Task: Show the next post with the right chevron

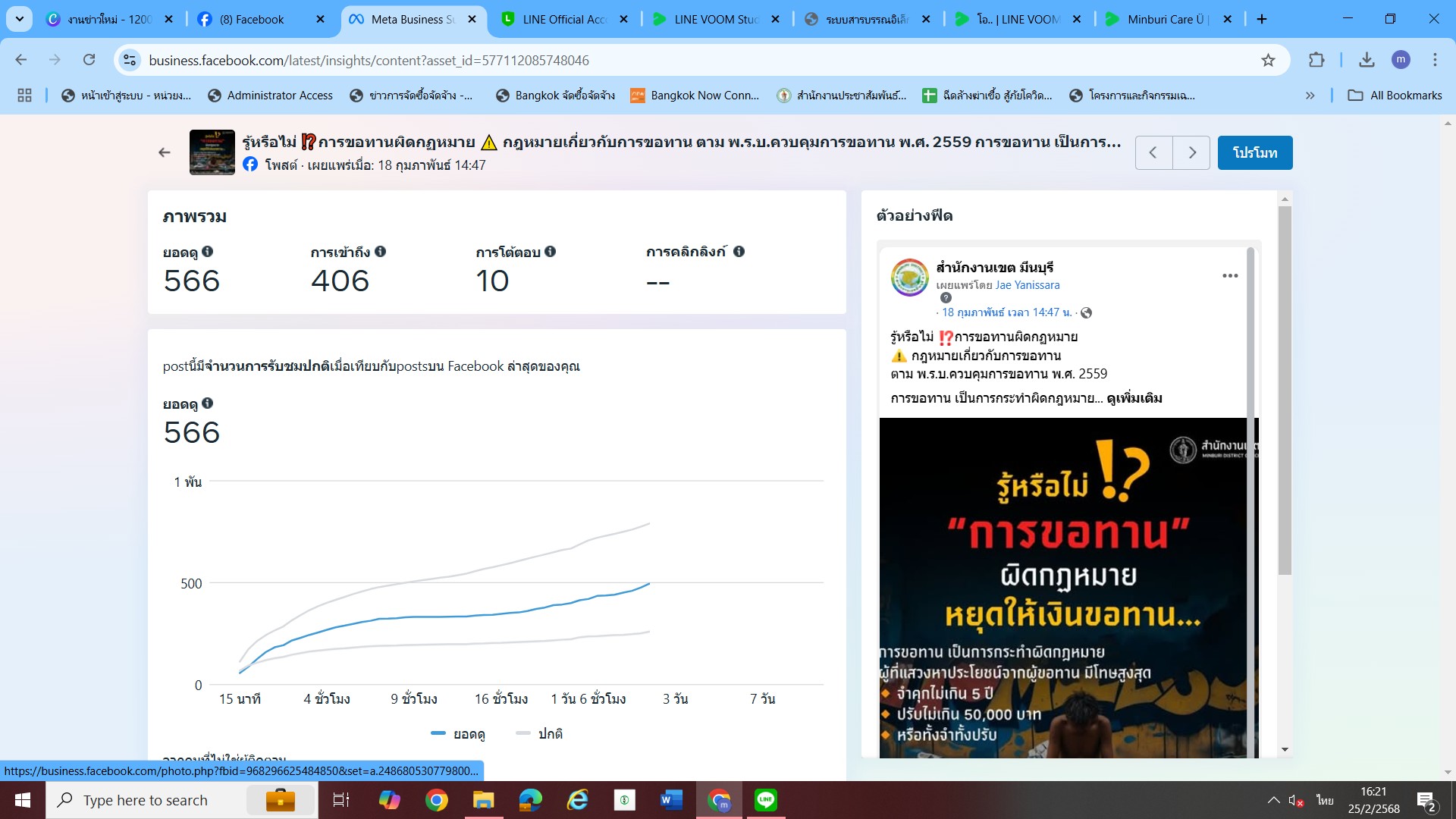Action: pos(1191,152)
